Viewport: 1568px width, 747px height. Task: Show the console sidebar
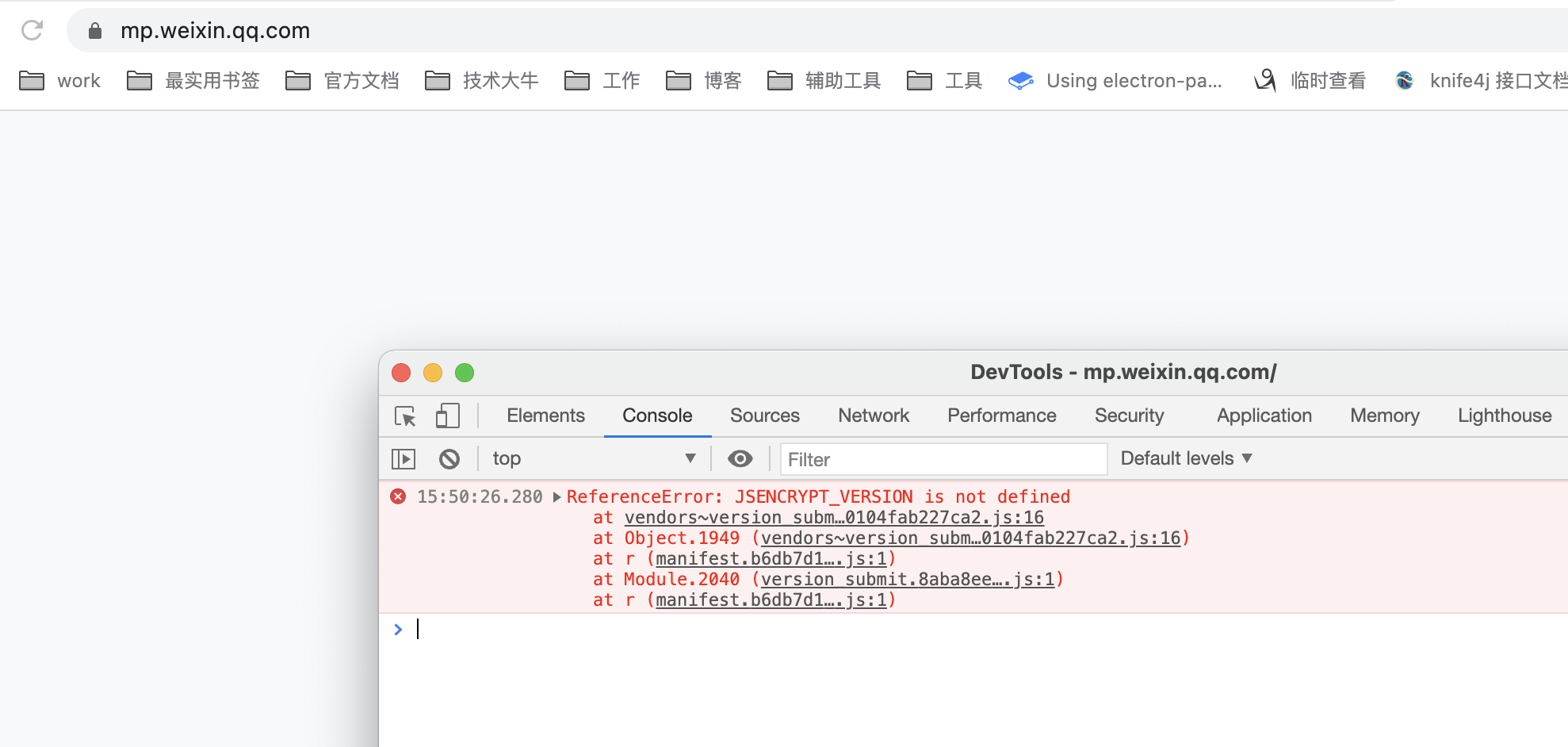tap(403, 458)
